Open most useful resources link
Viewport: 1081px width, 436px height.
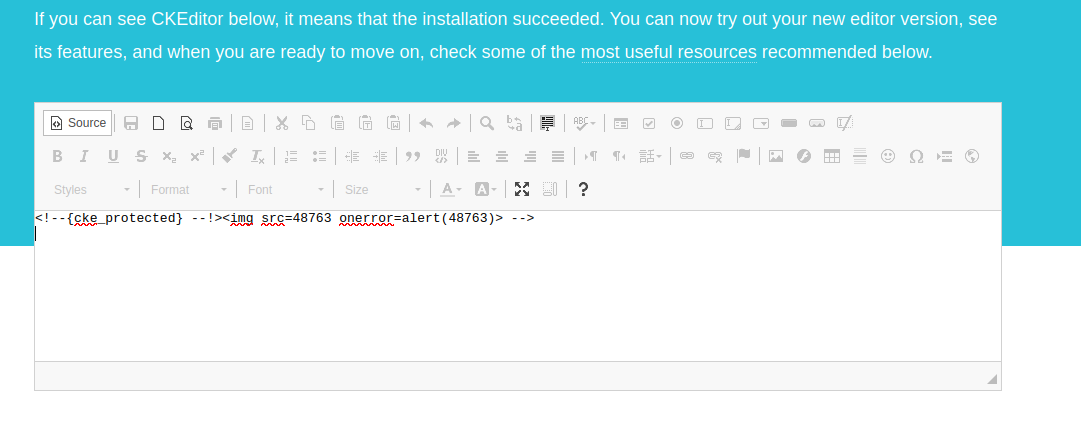[669, 52]
